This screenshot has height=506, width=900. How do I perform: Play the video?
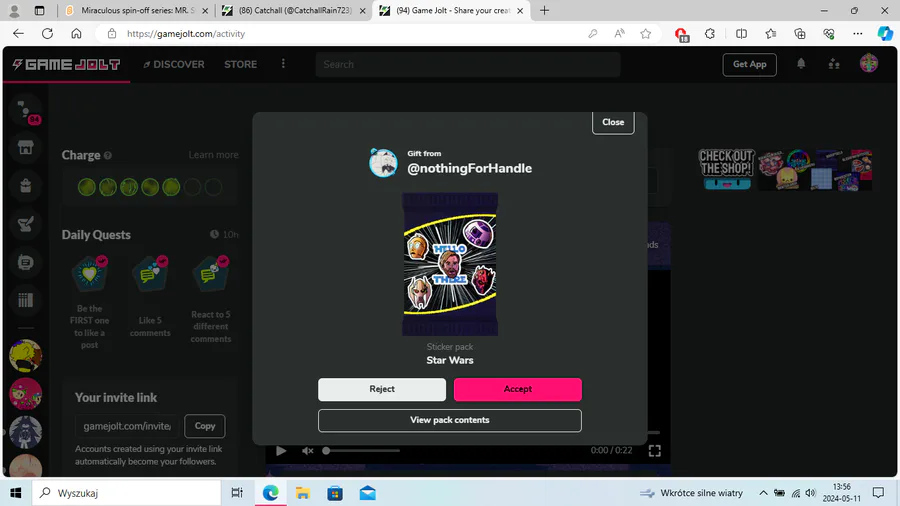point(281,451)
